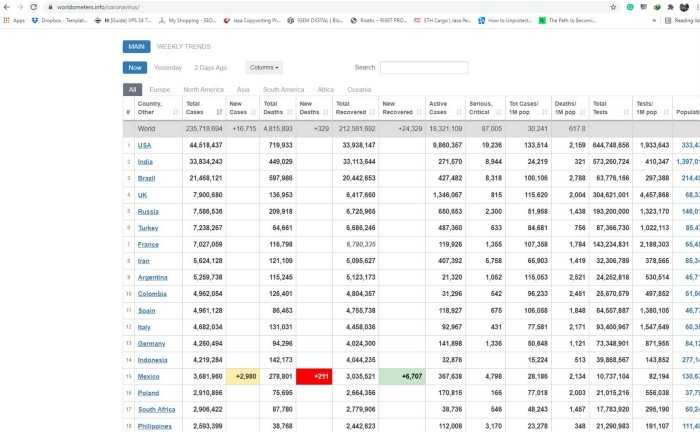
Task: Switch to the WEEKLY TRENDS tab
Action: click(x=184, y=46)
